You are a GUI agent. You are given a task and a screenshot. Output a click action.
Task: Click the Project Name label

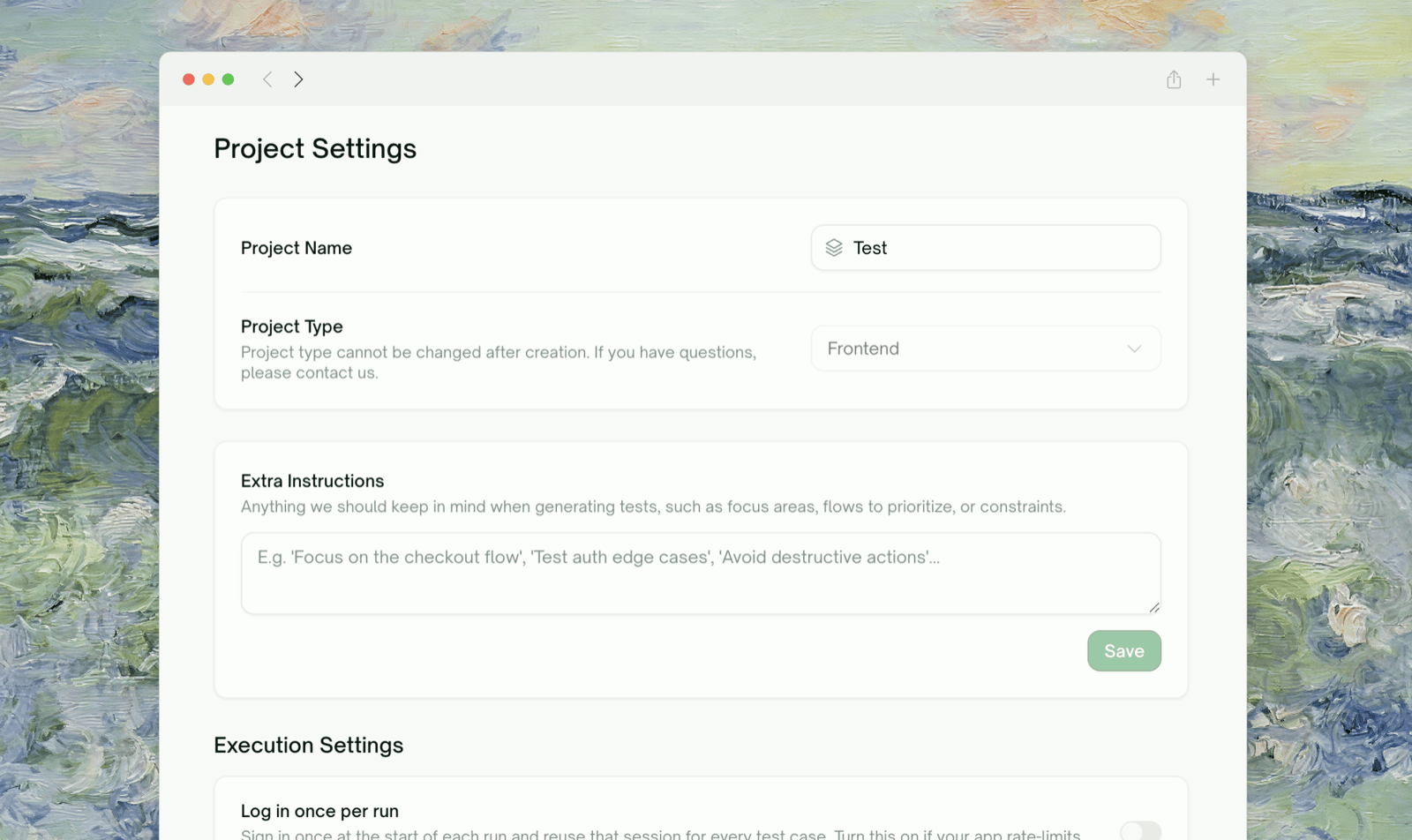click(x=297, y=248)
